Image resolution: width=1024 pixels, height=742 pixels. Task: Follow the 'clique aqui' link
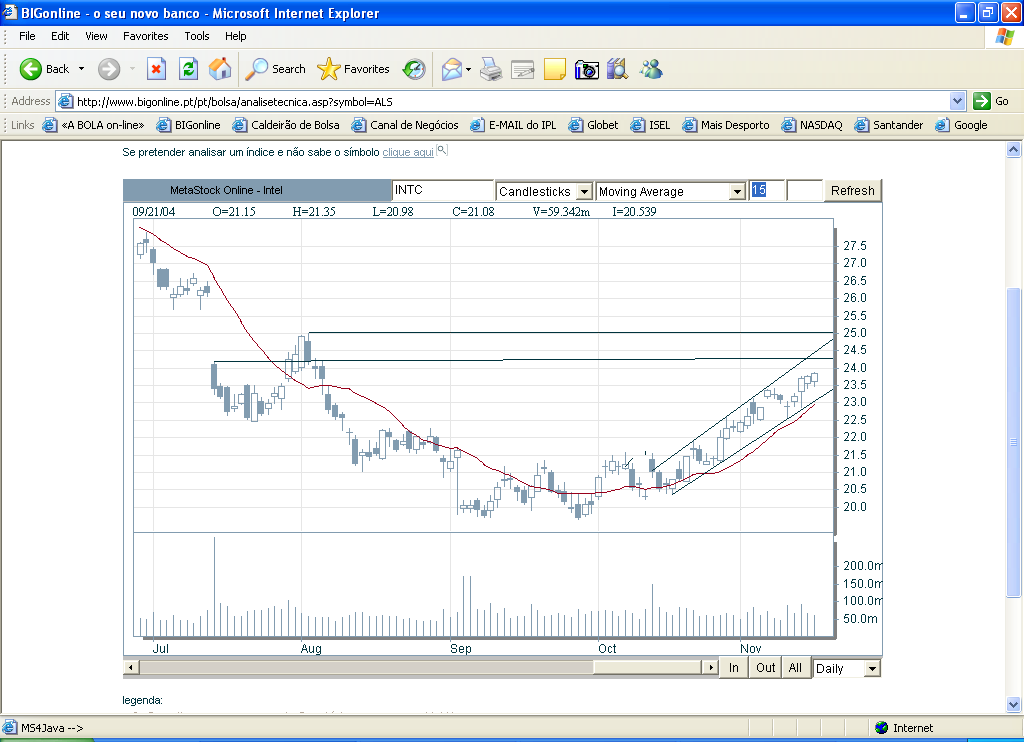click(407, 152)
